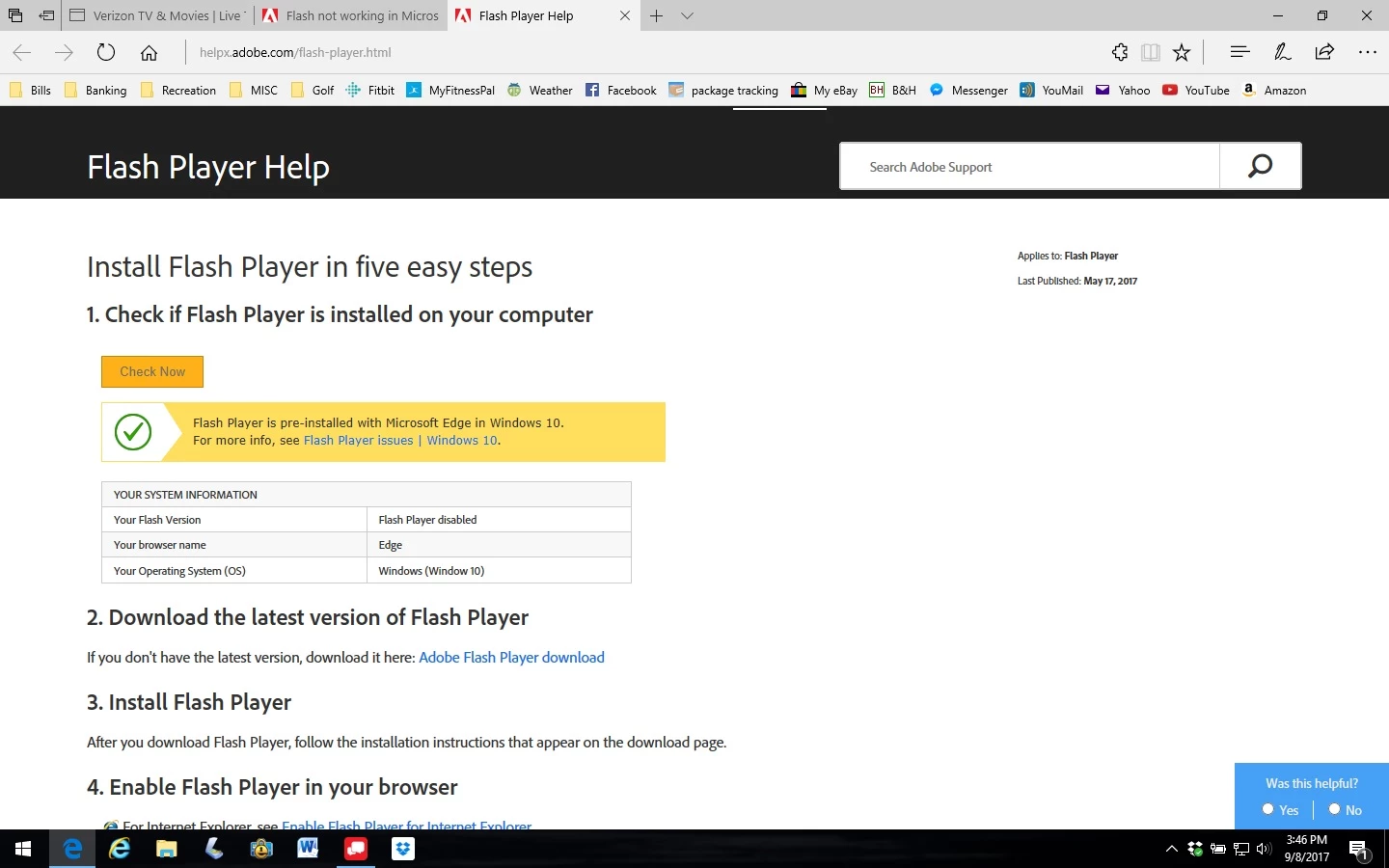Open the Windows Start menu
The image size is (1389, 868).
[x=23, y=849]
